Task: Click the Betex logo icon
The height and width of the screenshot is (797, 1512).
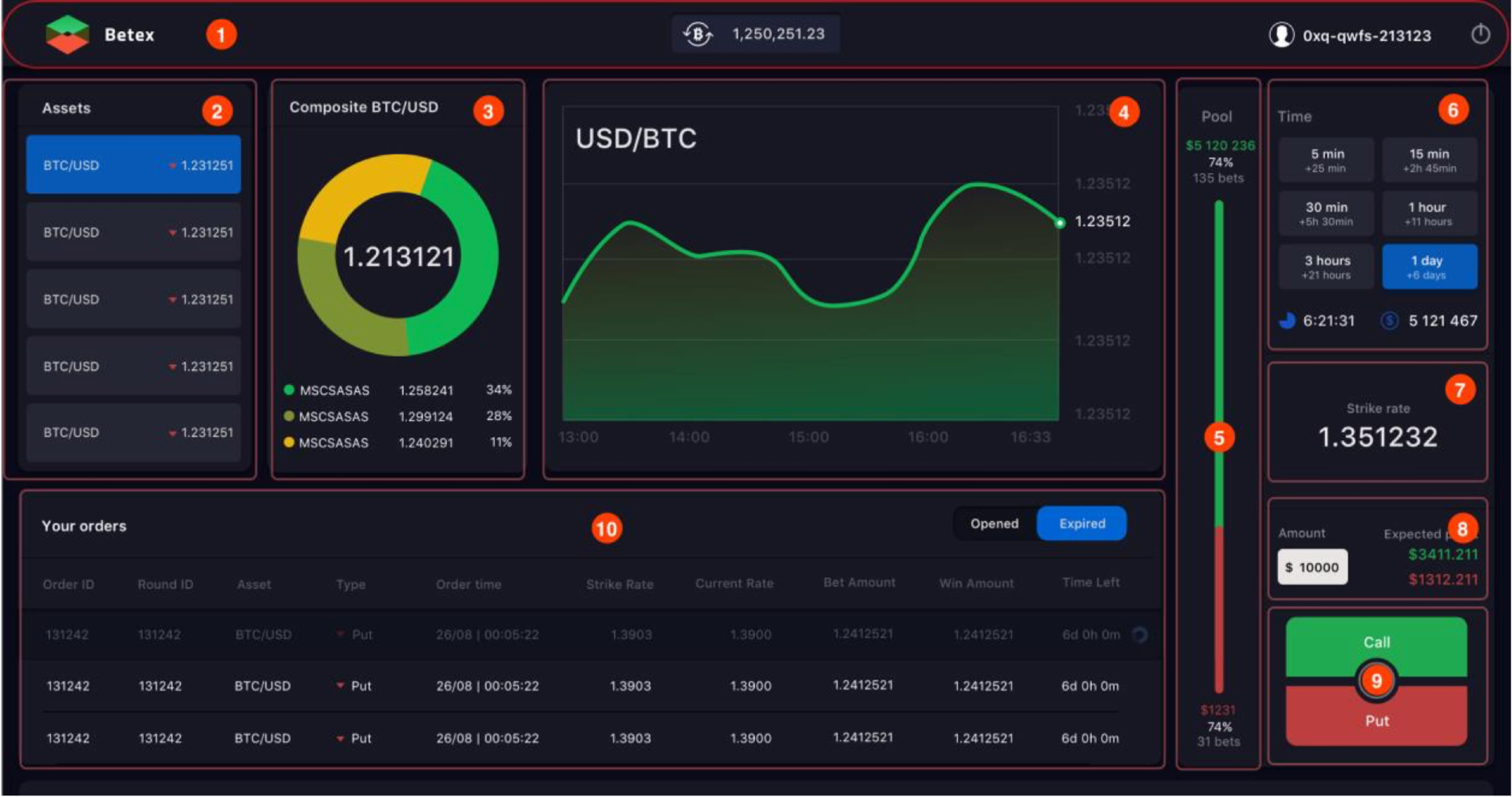Action: pyautogui.click(x=67, y=34)
